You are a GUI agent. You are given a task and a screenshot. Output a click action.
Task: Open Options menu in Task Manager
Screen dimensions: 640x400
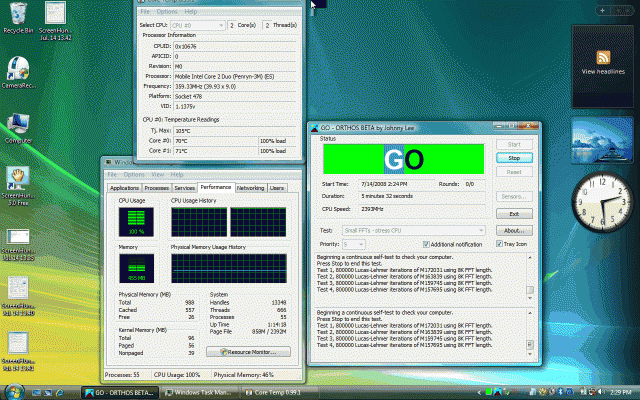point(134,175)
